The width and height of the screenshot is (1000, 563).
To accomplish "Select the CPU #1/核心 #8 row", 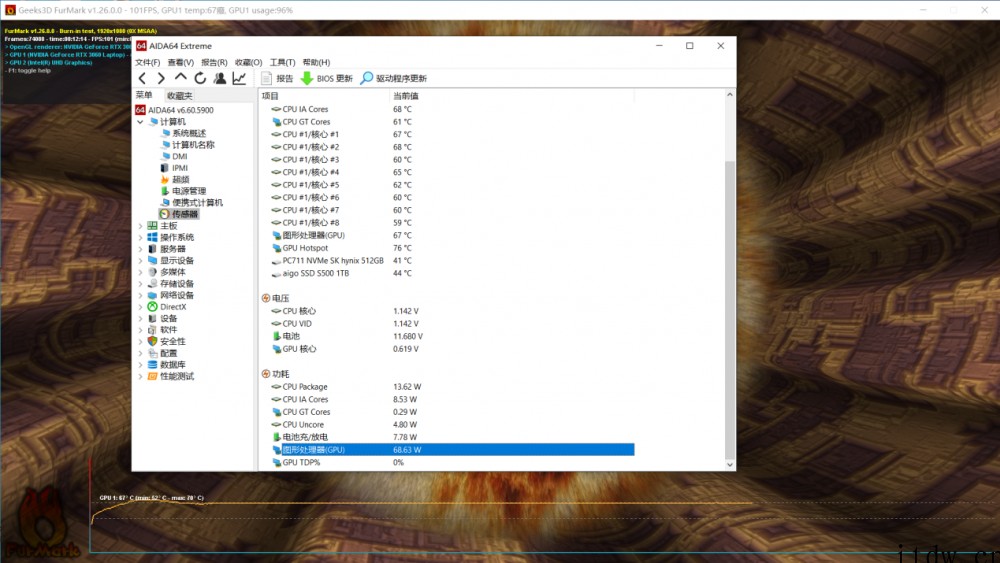I will (x=447, y=223).
